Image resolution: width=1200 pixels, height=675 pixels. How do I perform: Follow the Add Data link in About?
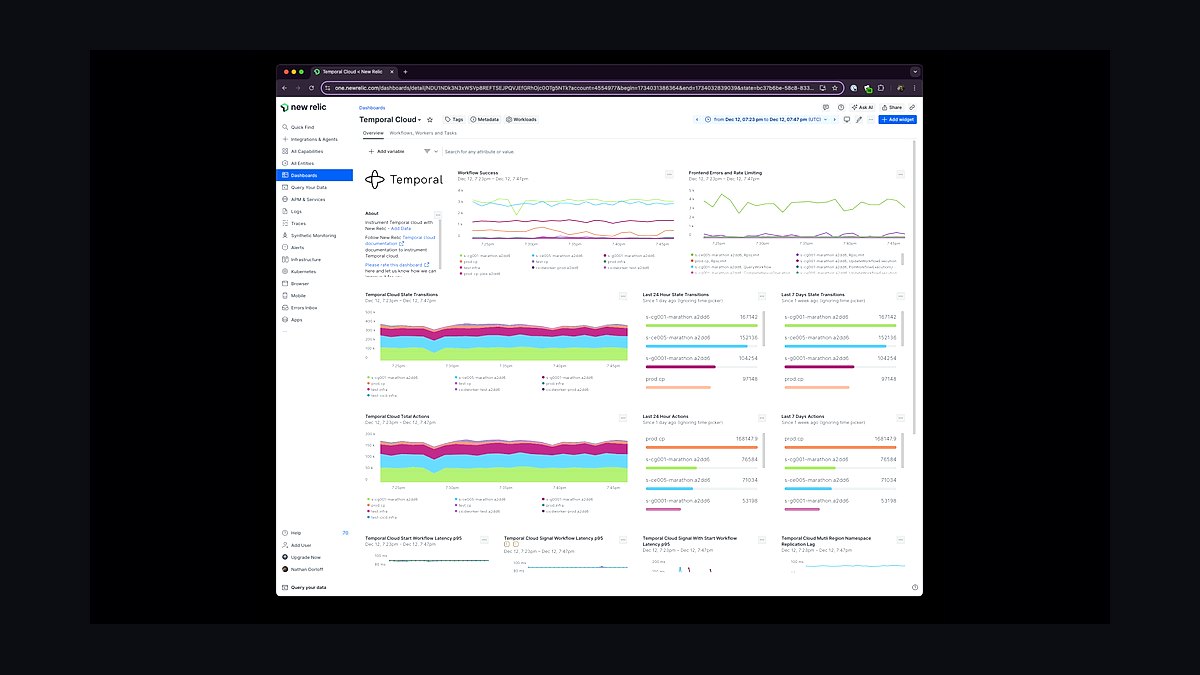pyautogui.click(x=400, y=228)
